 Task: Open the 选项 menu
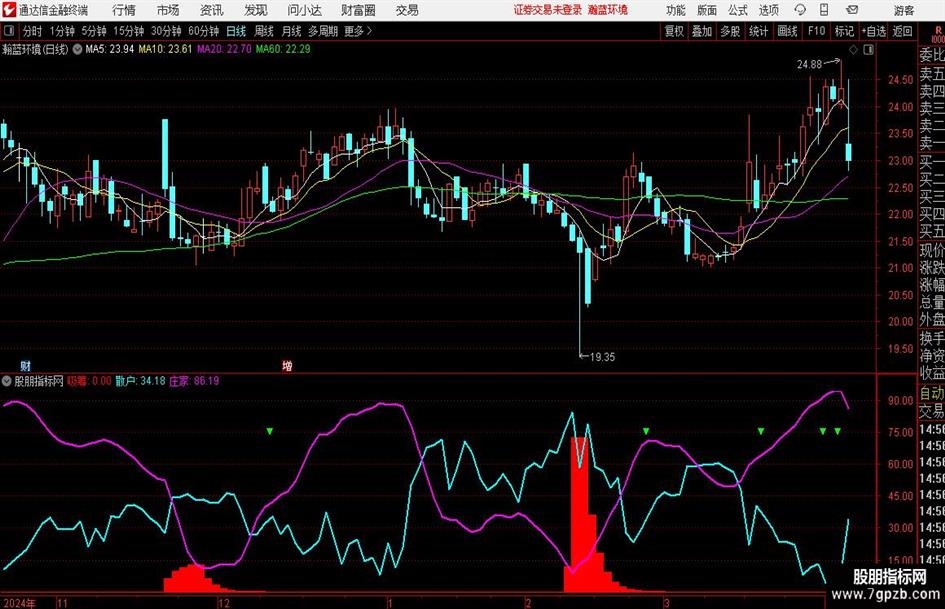point(768,10)
